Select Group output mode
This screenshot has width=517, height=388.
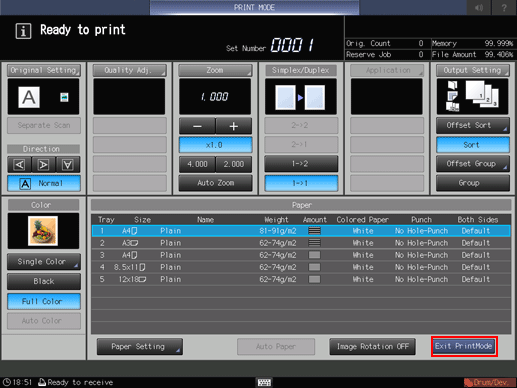(473, 183)
